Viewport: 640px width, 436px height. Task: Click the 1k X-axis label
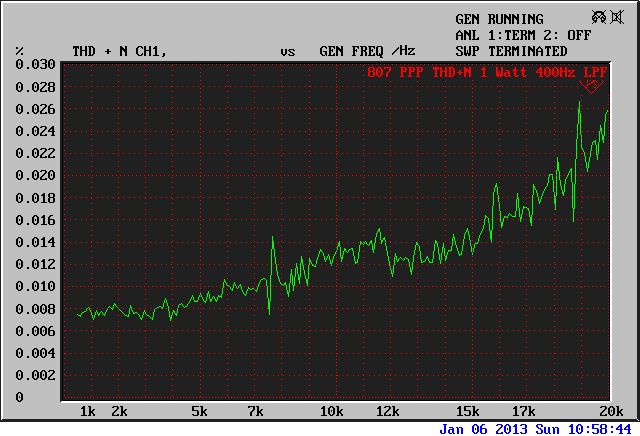(87, 411)
